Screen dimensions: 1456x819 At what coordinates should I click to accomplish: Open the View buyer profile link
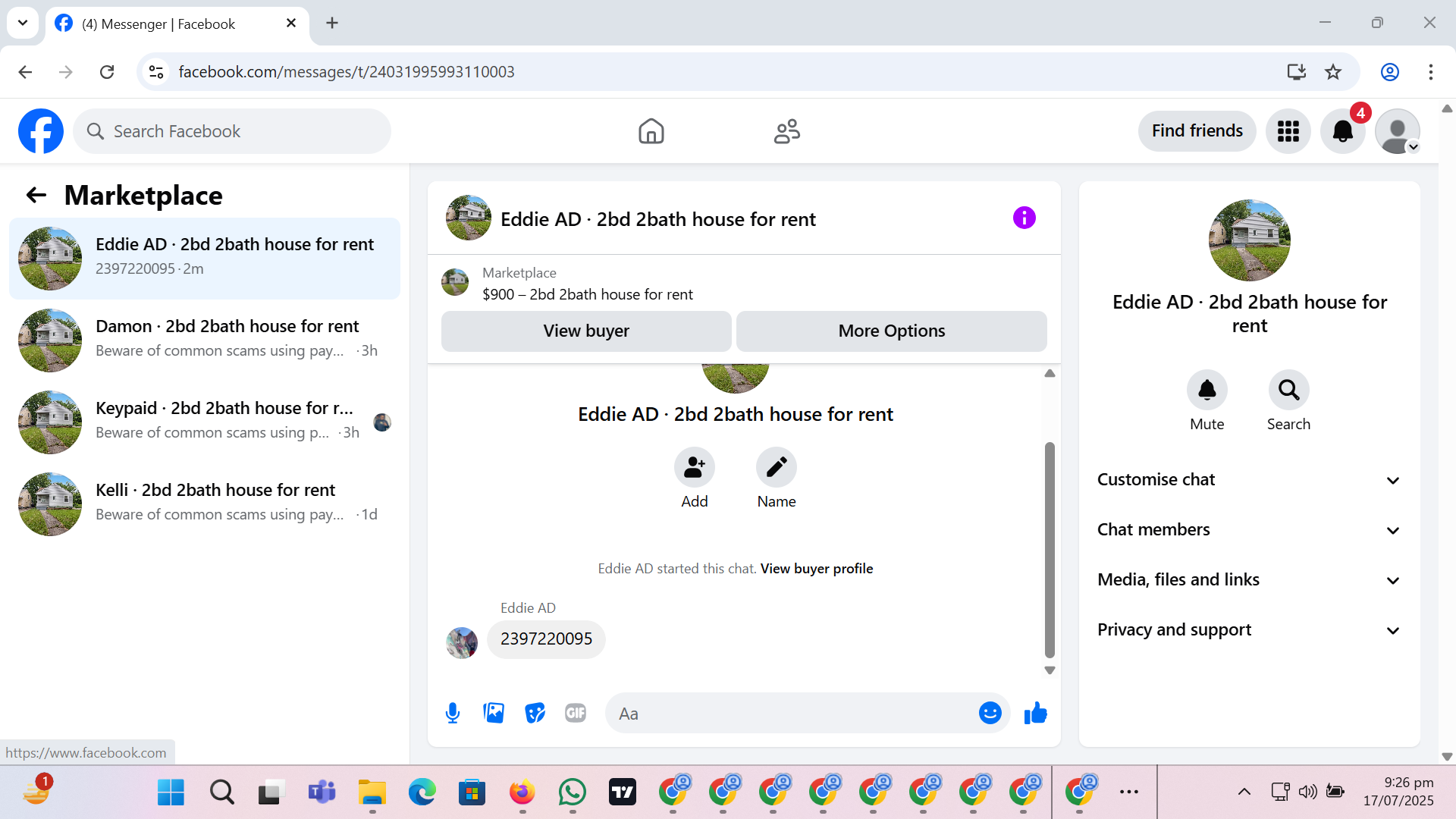[x=817, y=569]
